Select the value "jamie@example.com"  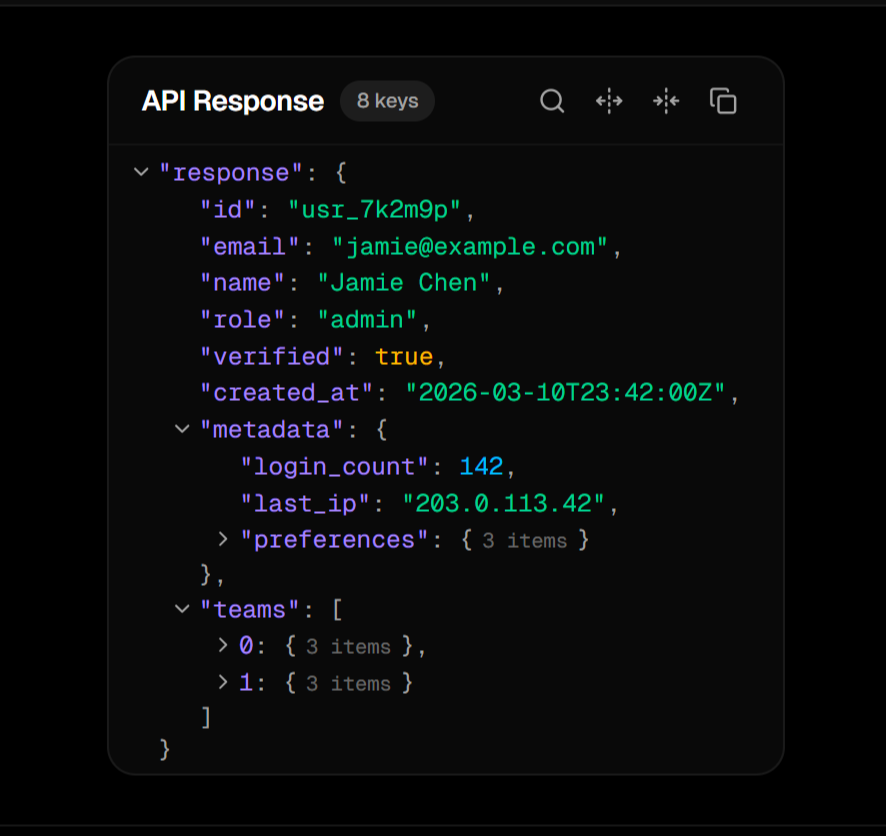click(470, 247)
